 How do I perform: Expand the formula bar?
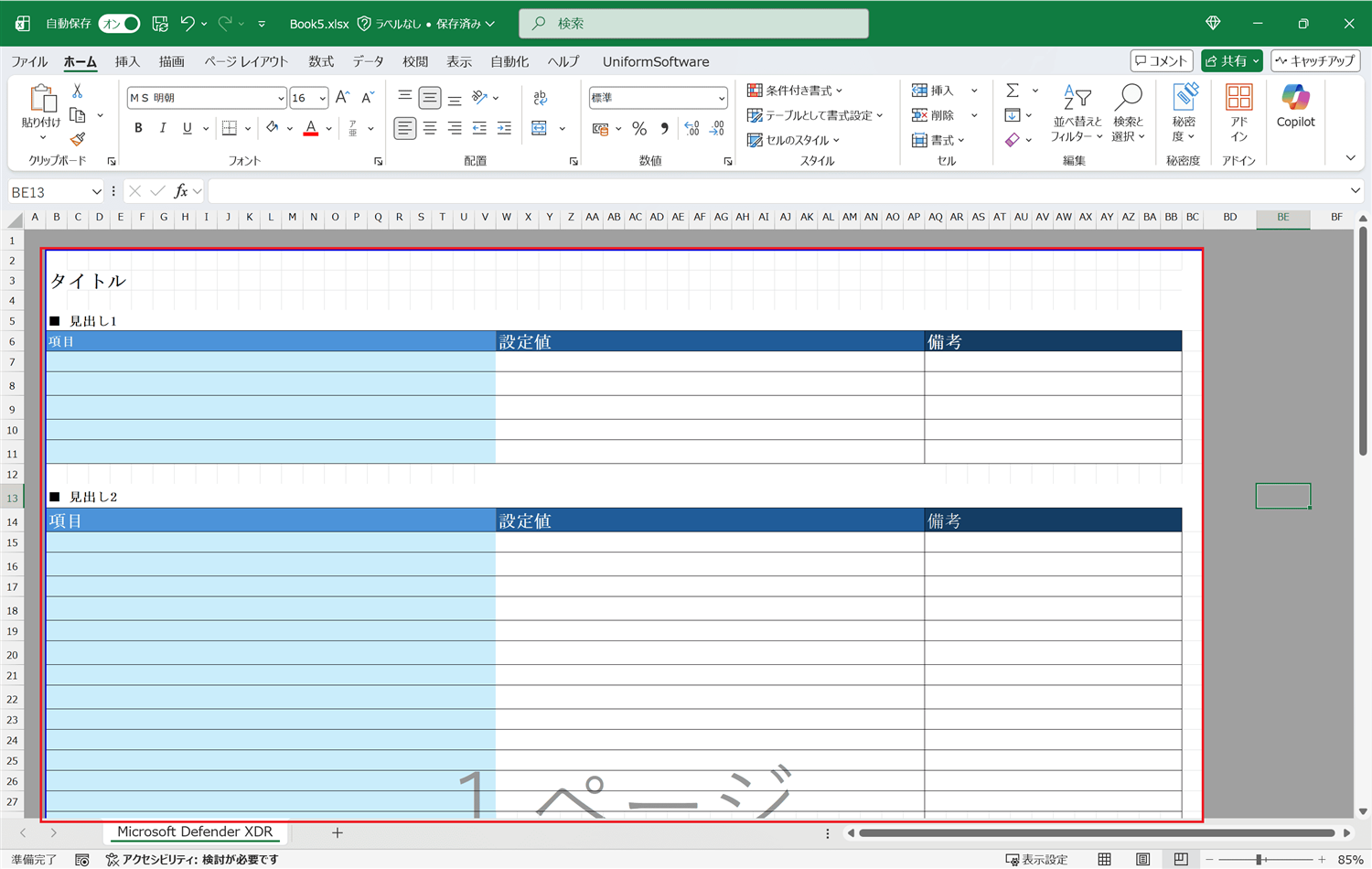point(1355,191)
